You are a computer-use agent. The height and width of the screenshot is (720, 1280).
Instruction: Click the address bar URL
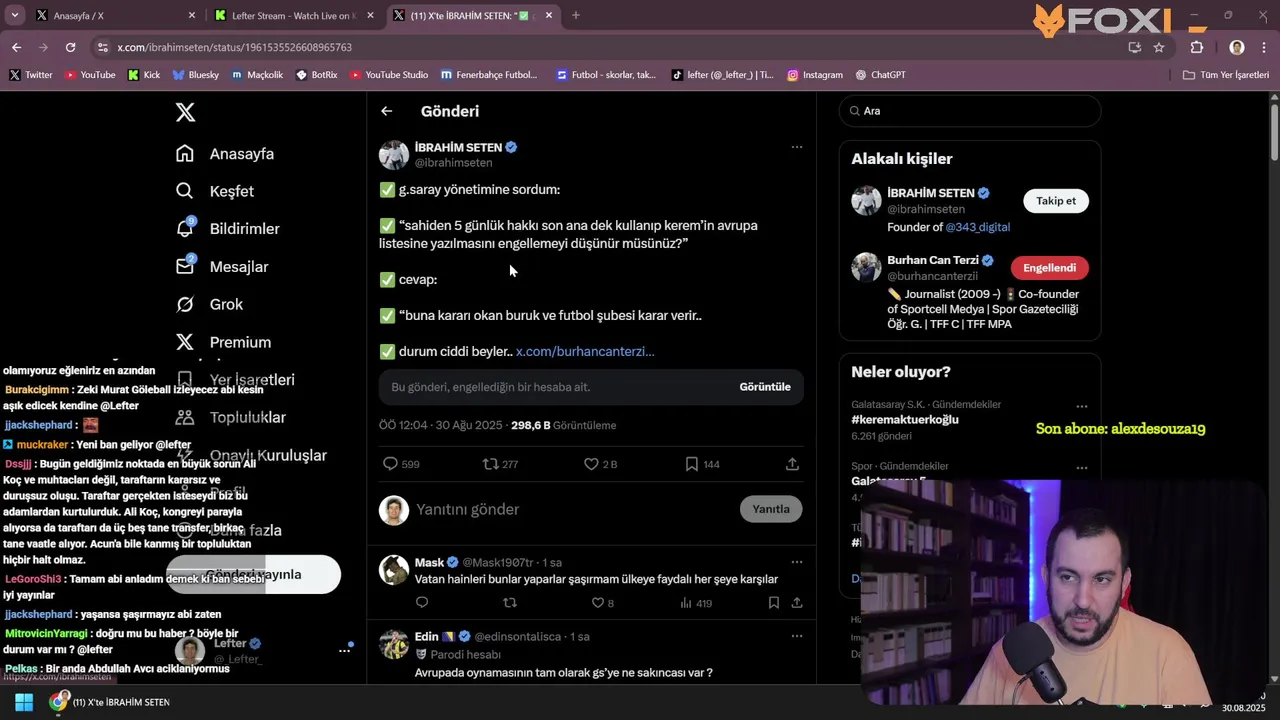(x=234, y=47)
